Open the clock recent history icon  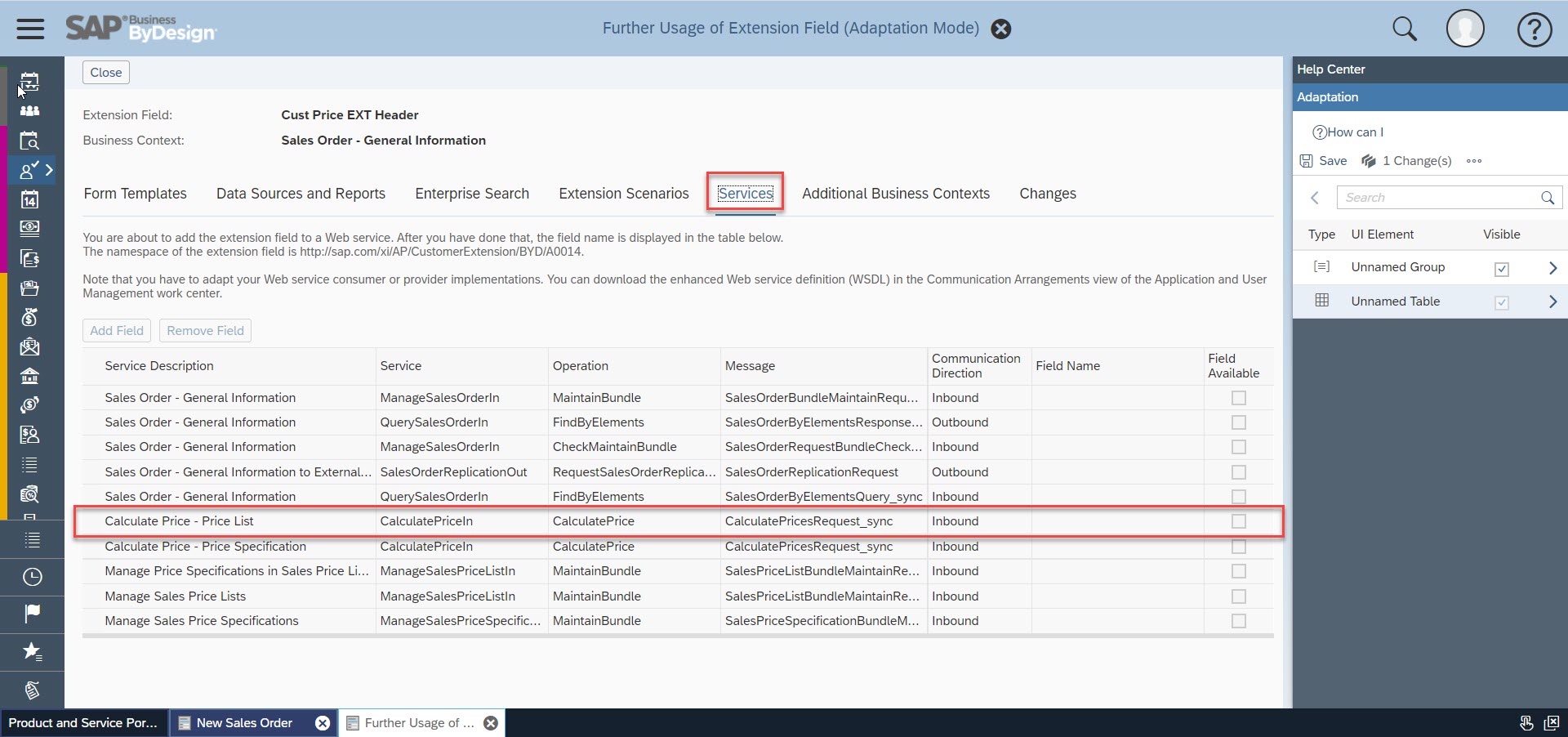32,577
